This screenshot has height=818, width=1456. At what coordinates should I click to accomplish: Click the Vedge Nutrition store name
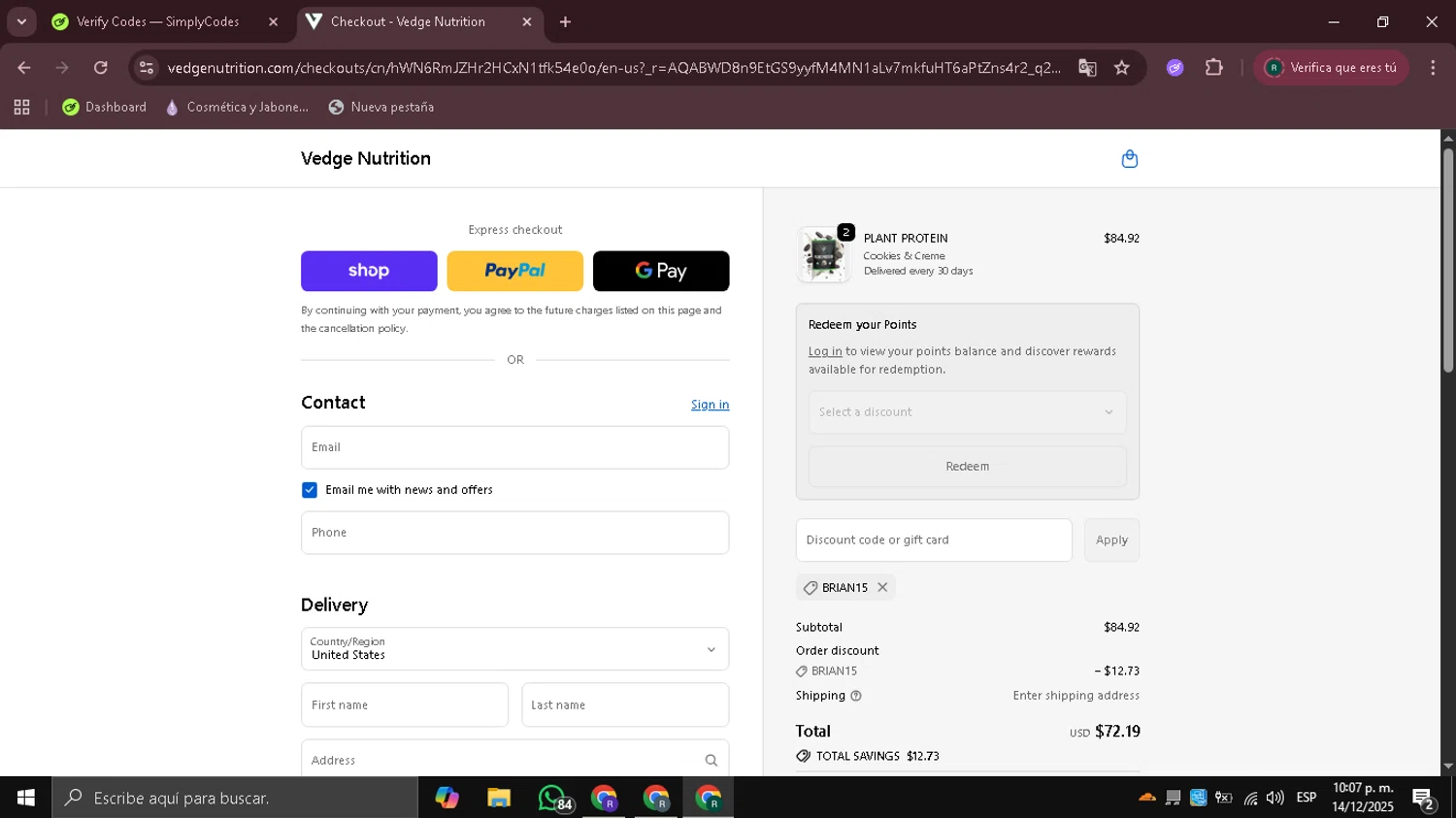pyautogui.click(x=366, y=158)
